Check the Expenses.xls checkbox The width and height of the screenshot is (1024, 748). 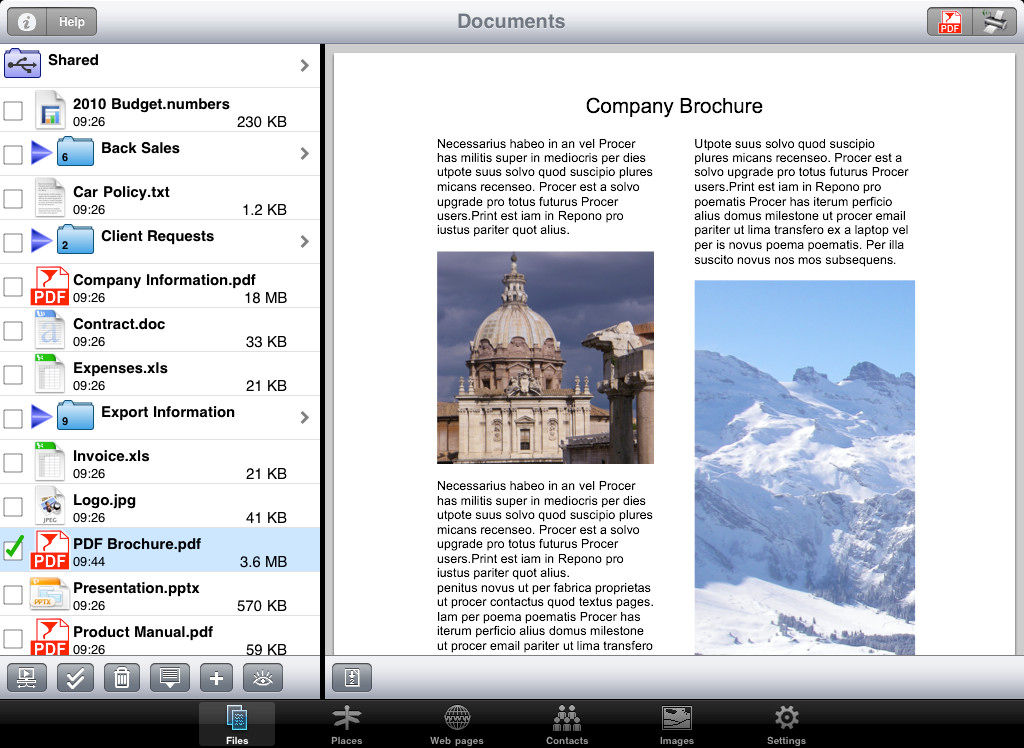[13, 374]
